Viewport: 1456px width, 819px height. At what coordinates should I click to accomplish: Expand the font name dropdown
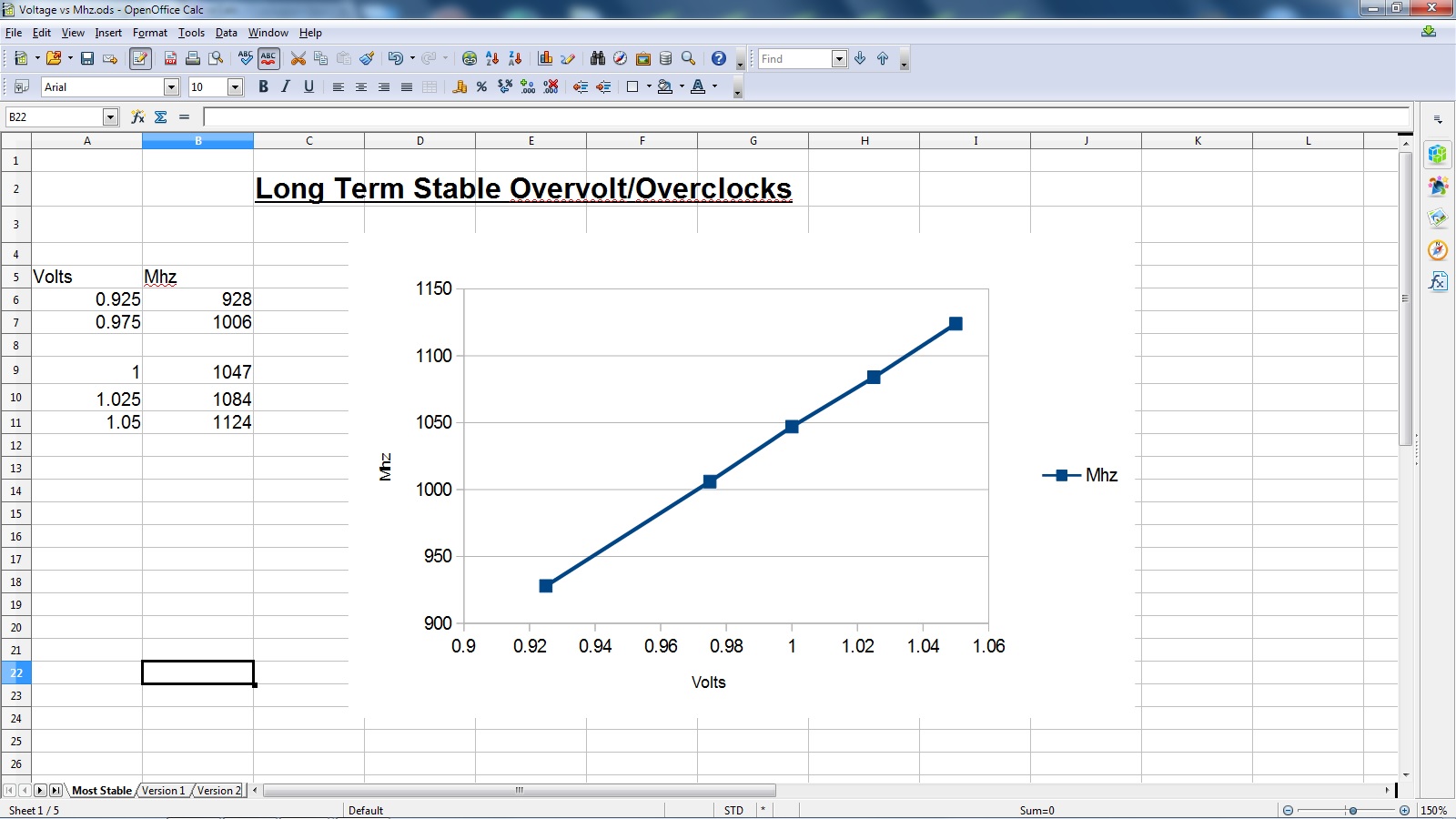click(171, 86)
